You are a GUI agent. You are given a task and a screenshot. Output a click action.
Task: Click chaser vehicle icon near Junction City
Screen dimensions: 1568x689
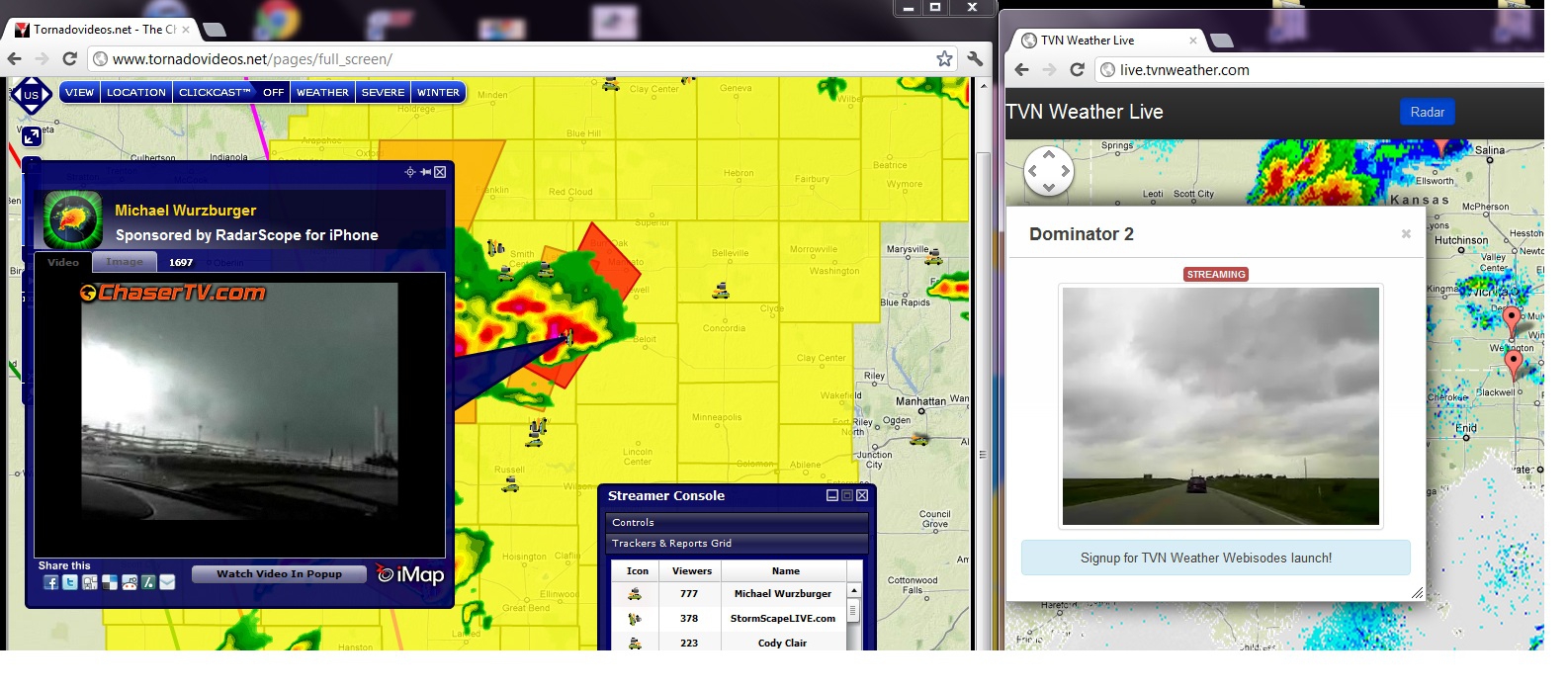[x=918, y=439]
